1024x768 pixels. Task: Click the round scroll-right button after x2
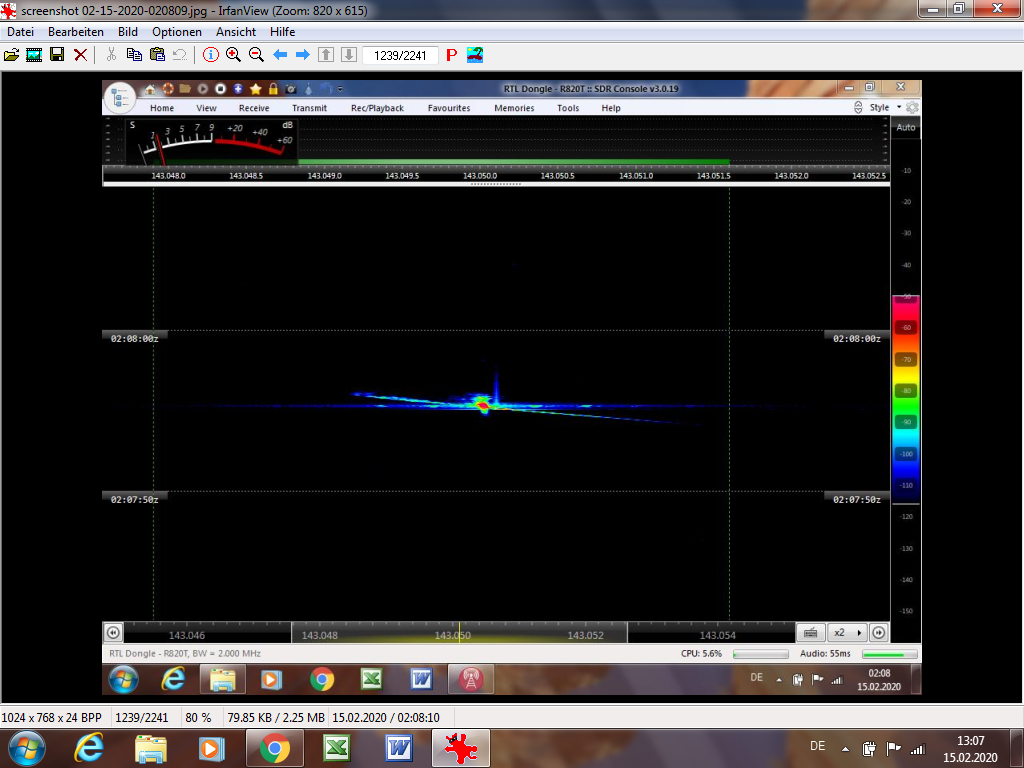pos(879,632)
